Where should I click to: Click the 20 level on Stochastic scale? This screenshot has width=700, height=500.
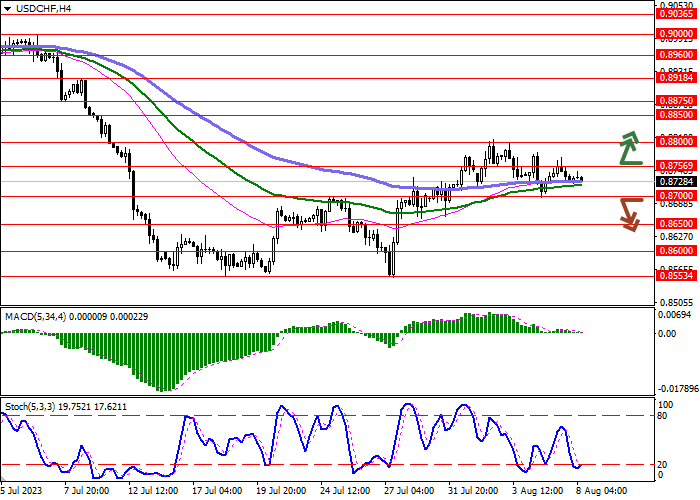(x=663, y=465)
